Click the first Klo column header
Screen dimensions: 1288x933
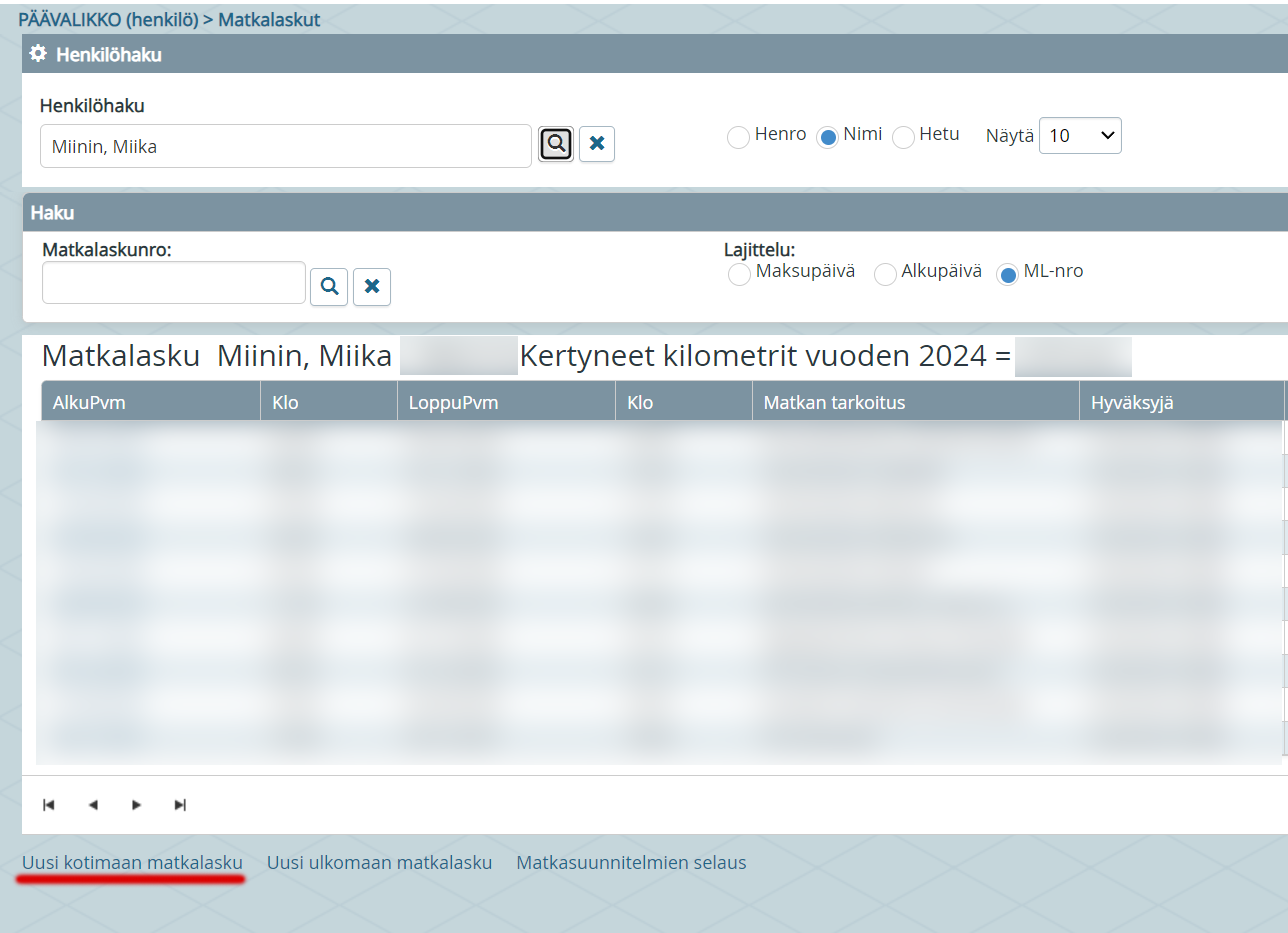pos(329,402)
